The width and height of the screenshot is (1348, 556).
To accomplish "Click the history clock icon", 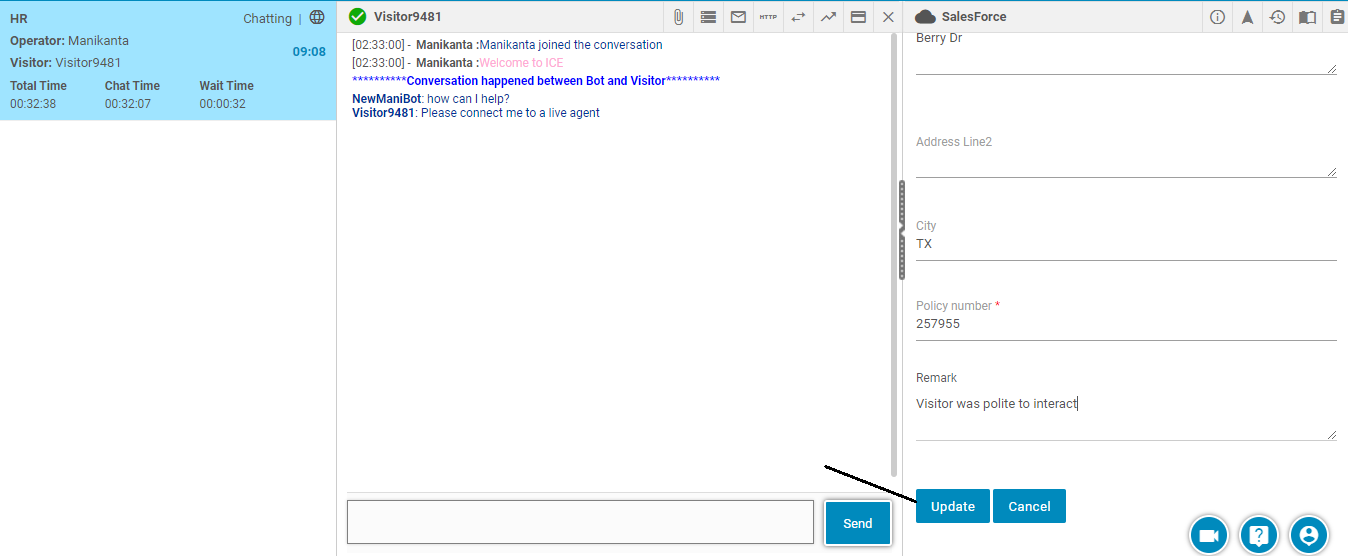I will click(1277, 17).
